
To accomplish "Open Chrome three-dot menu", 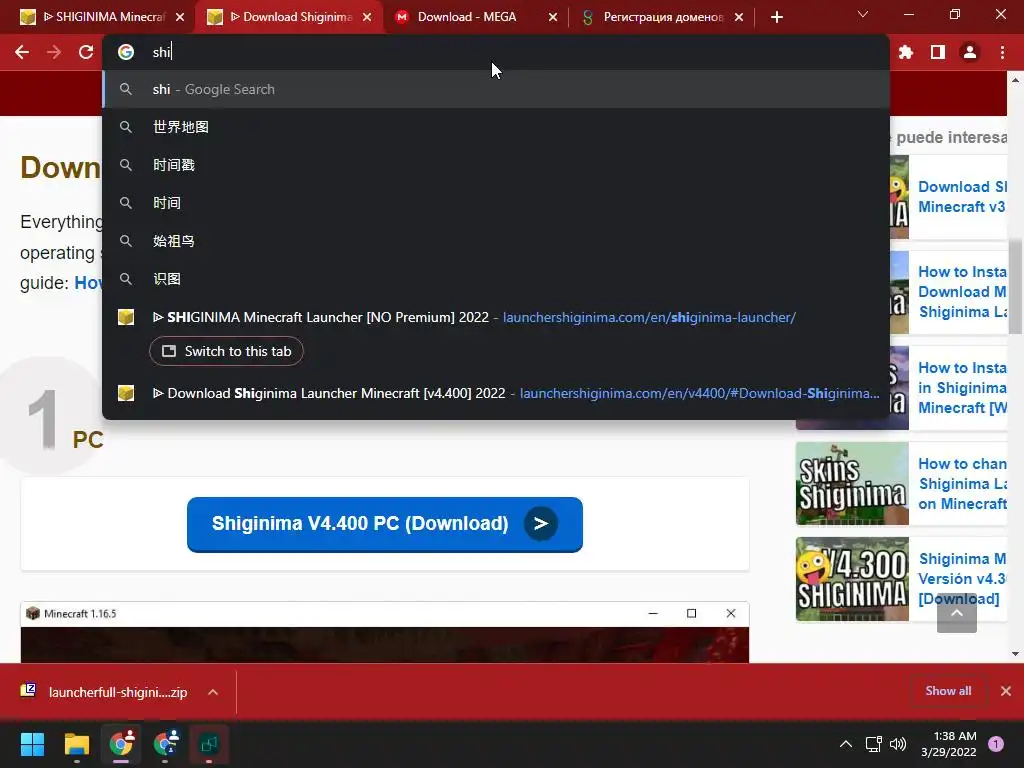I will tap(1002, 52).
